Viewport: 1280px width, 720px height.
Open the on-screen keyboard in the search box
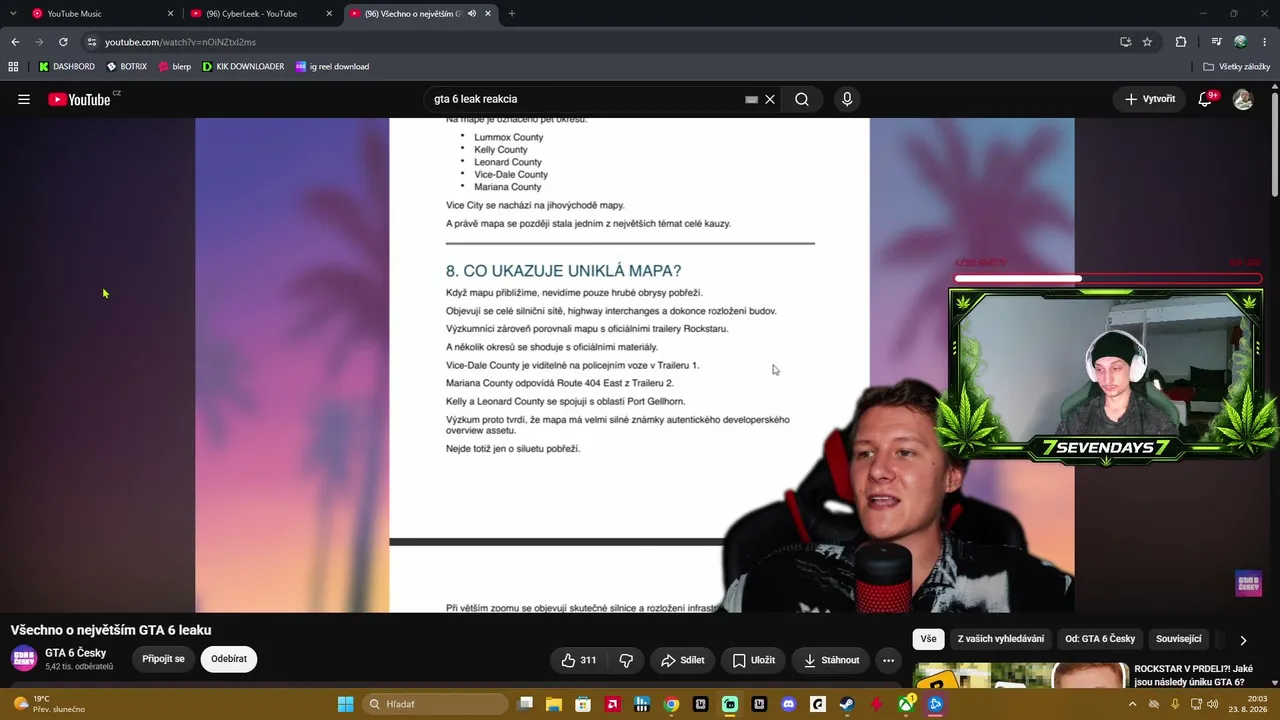pyautogui.click(x=752, y=99)
